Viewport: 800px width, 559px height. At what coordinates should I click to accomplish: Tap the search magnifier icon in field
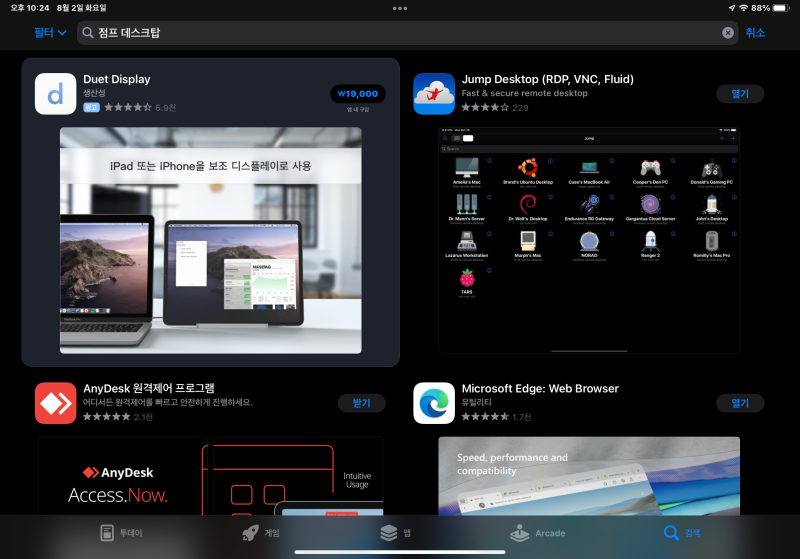[x=88, y=33]
